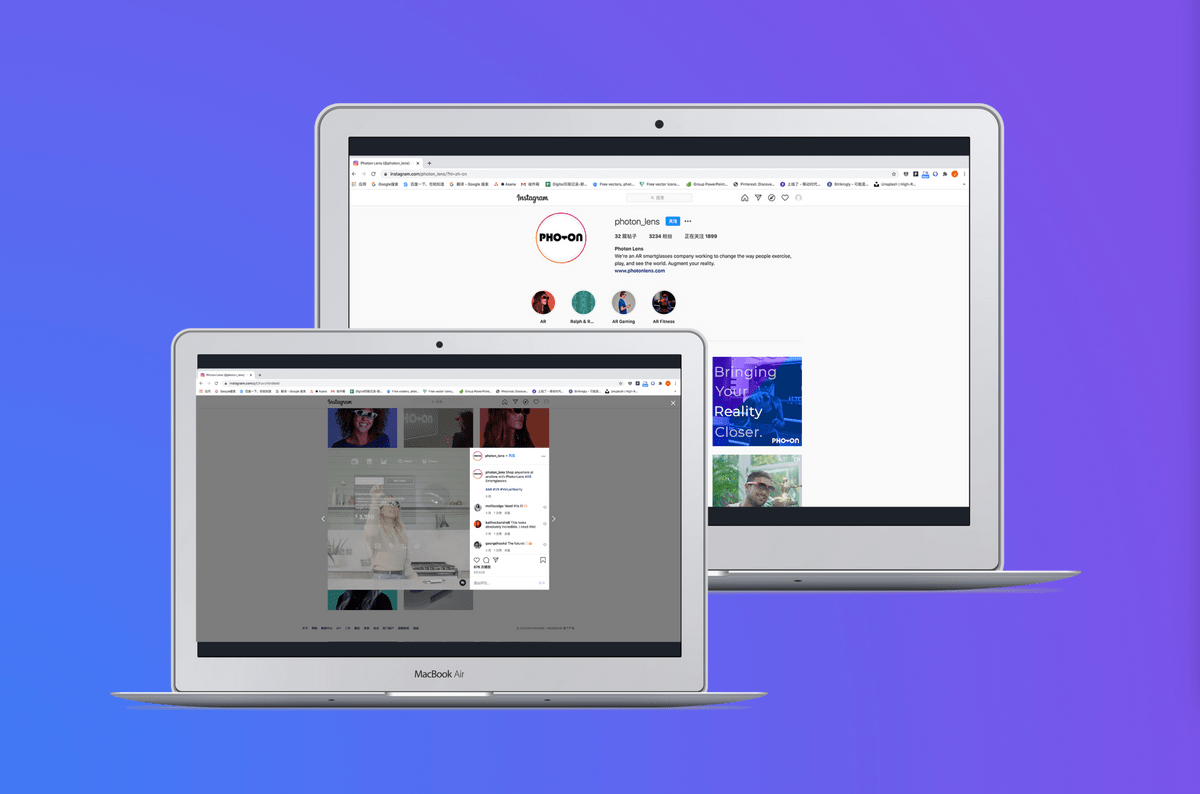Open mollieodge's avatar in comments
The height and width of the screenshot is (794, 1200).
478,507
